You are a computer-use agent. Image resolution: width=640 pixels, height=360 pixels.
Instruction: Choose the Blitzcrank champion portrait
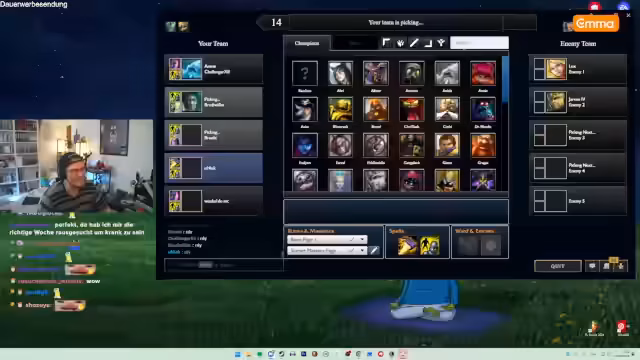[340, 109]
